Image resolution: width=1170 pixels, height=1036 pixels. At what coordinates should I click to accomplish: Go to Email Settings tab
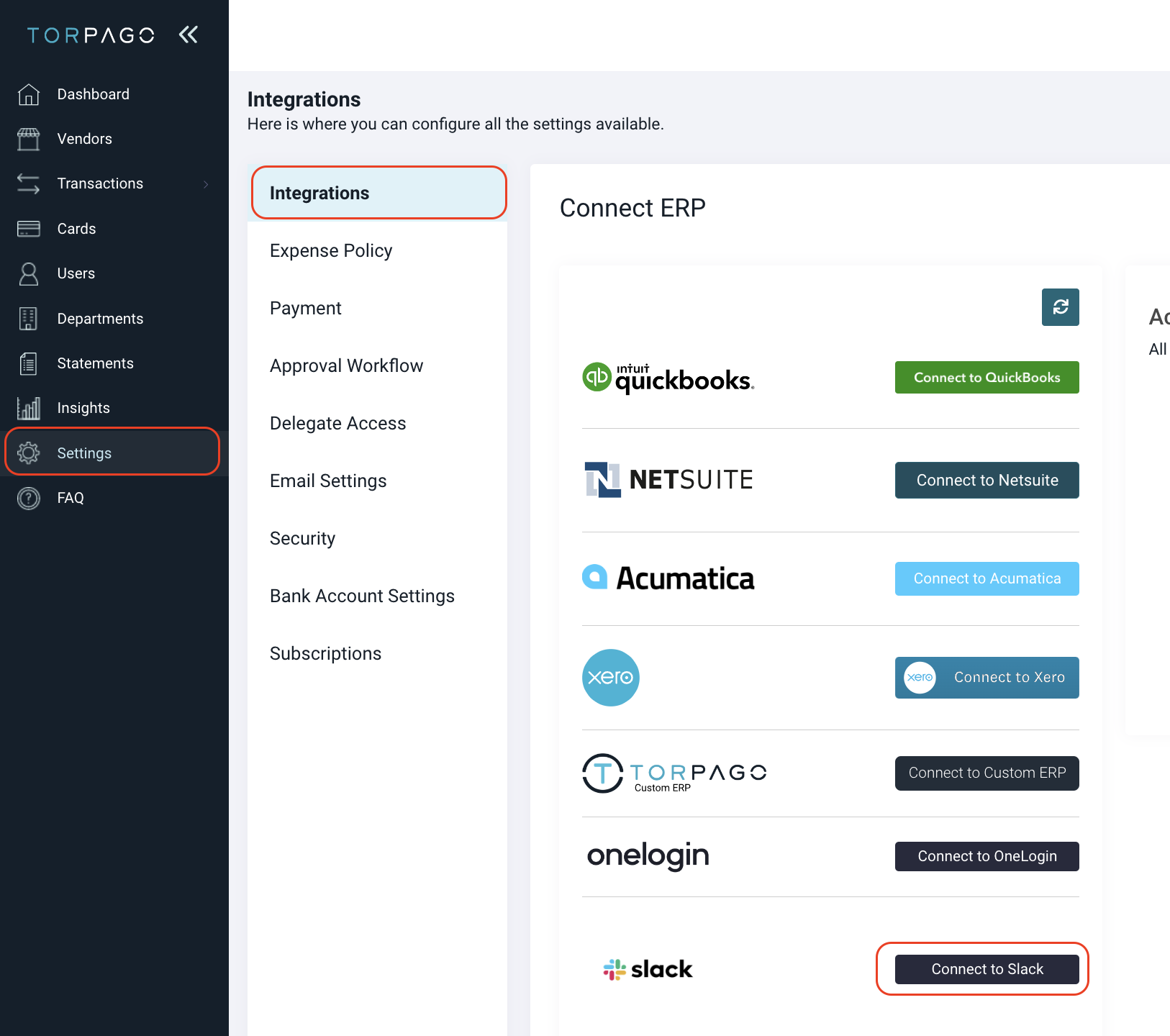378,481
